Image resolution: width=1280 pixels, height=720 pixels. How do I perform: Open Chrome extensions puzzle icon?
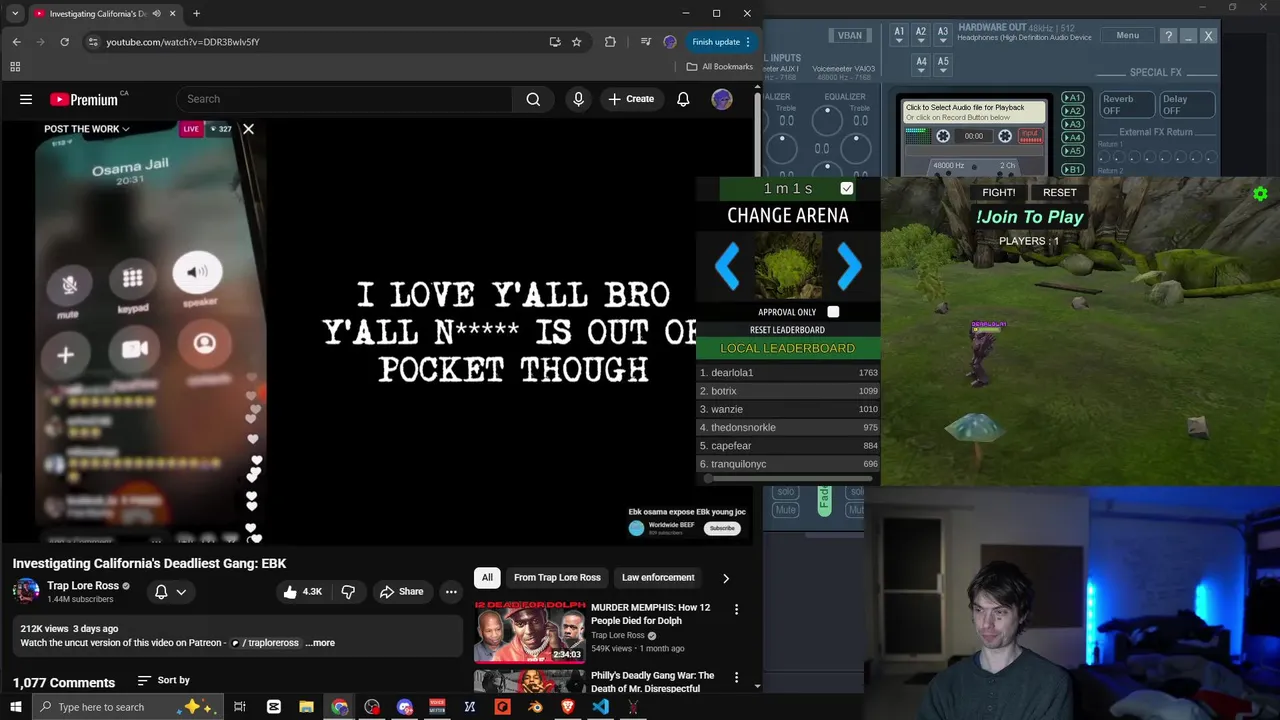coord(610,42)
